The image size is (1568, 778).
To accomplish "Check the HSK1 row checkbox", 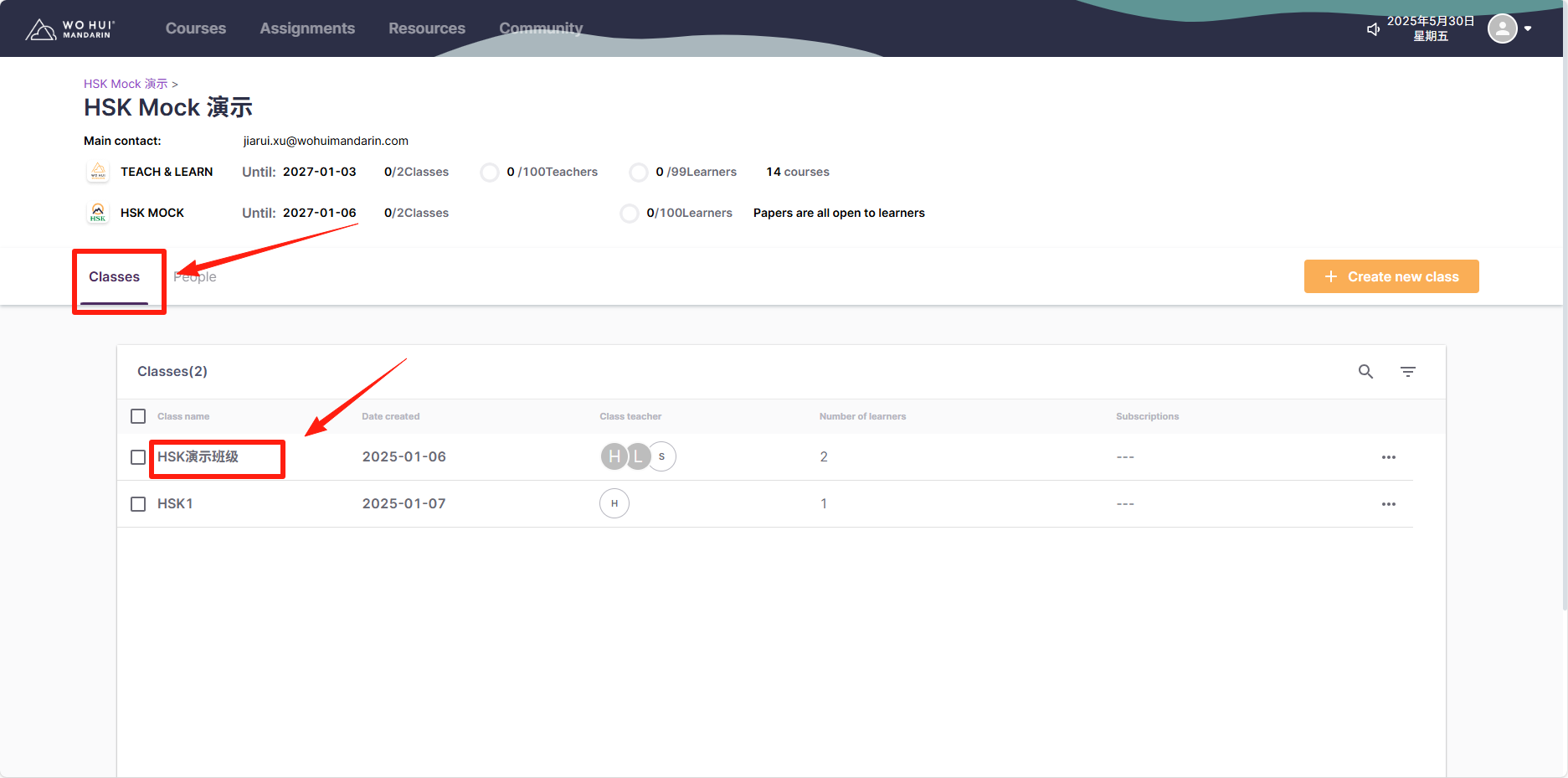I will coord(138,504).
